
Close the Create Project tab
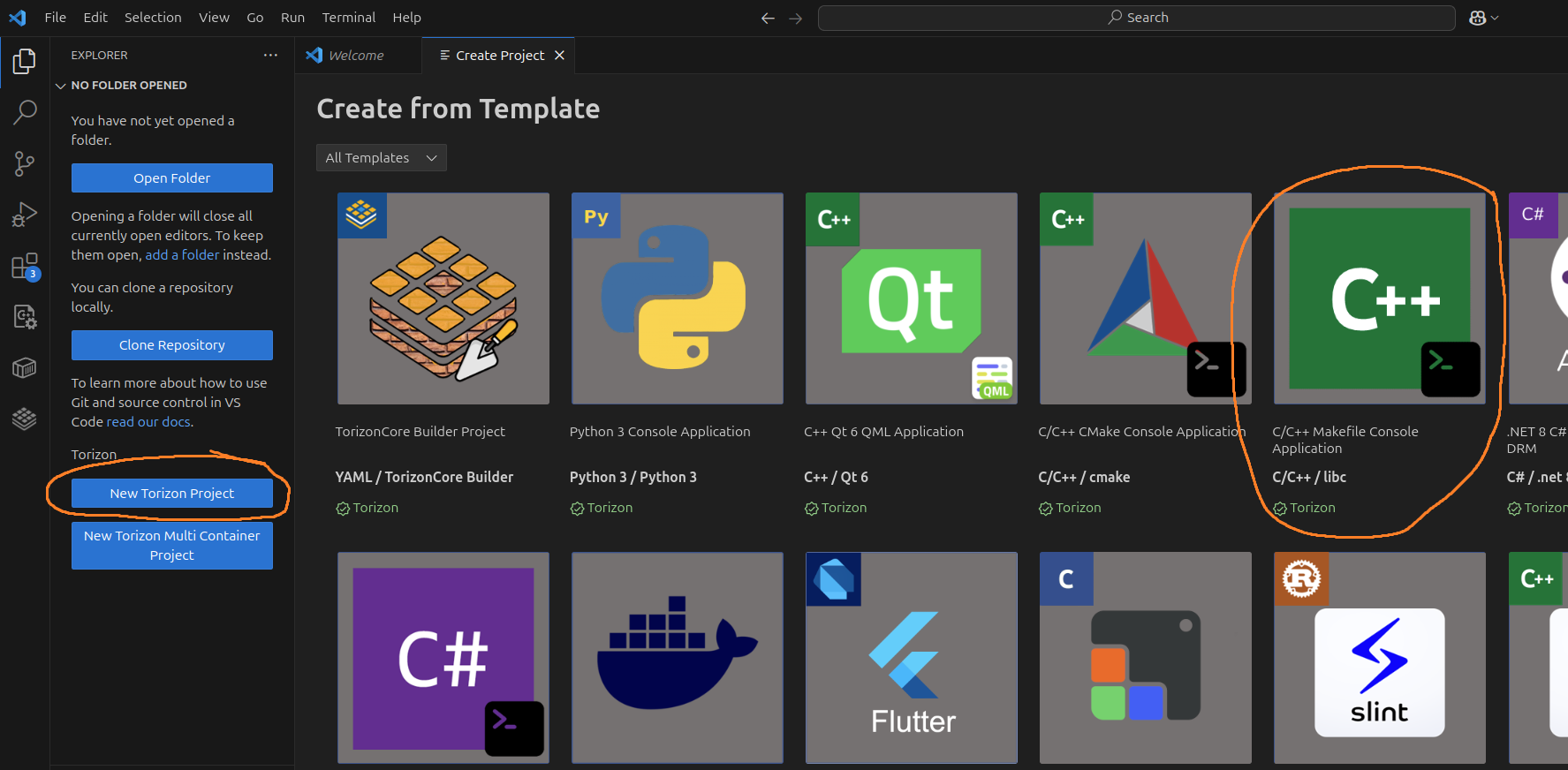click(559, 56)
